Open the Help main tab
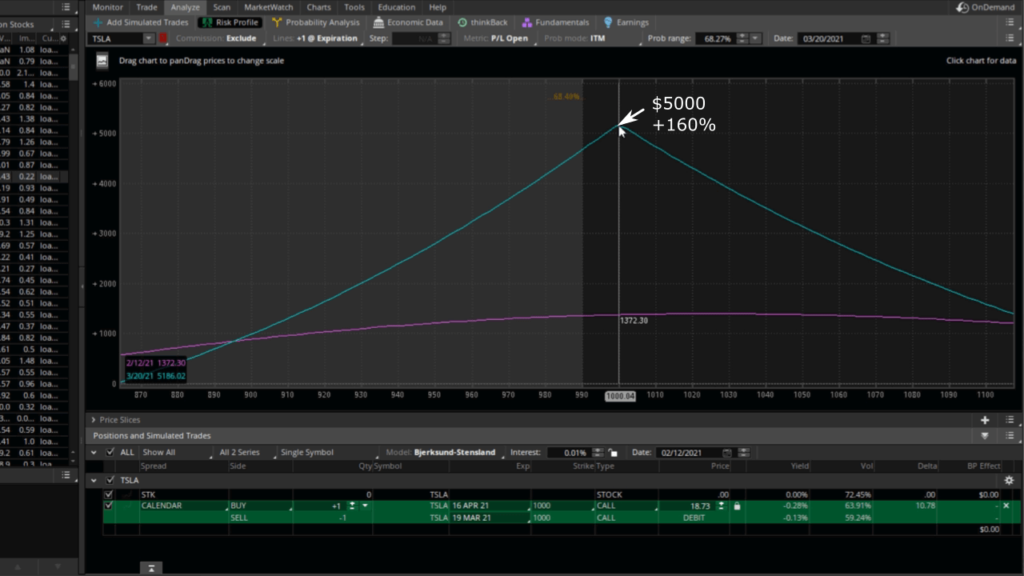This screenshot has height=576, width=1024. click(438, 7)
